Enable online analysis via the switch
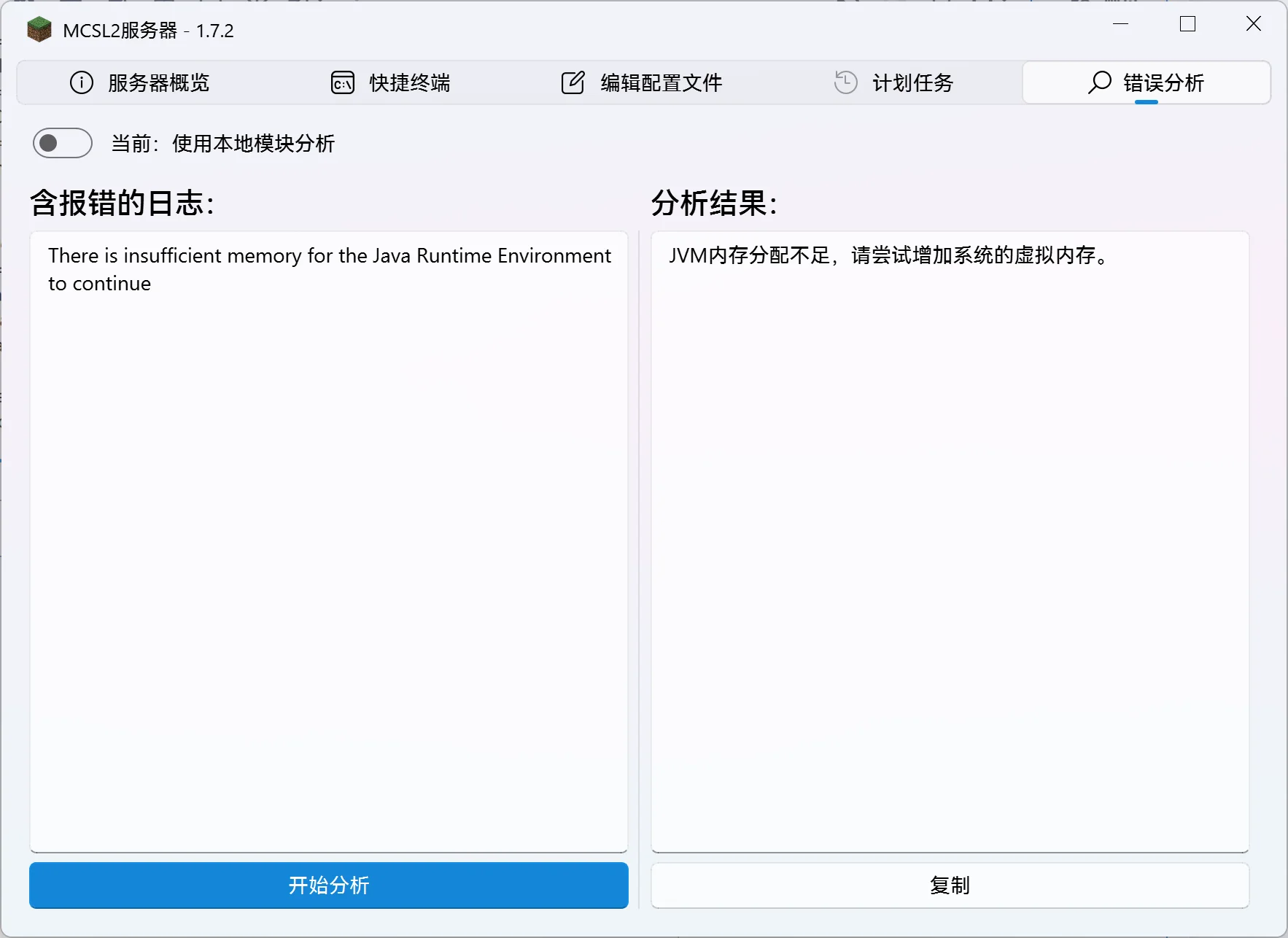Screen dimensions: 1288x938 (x=62, y=143)
